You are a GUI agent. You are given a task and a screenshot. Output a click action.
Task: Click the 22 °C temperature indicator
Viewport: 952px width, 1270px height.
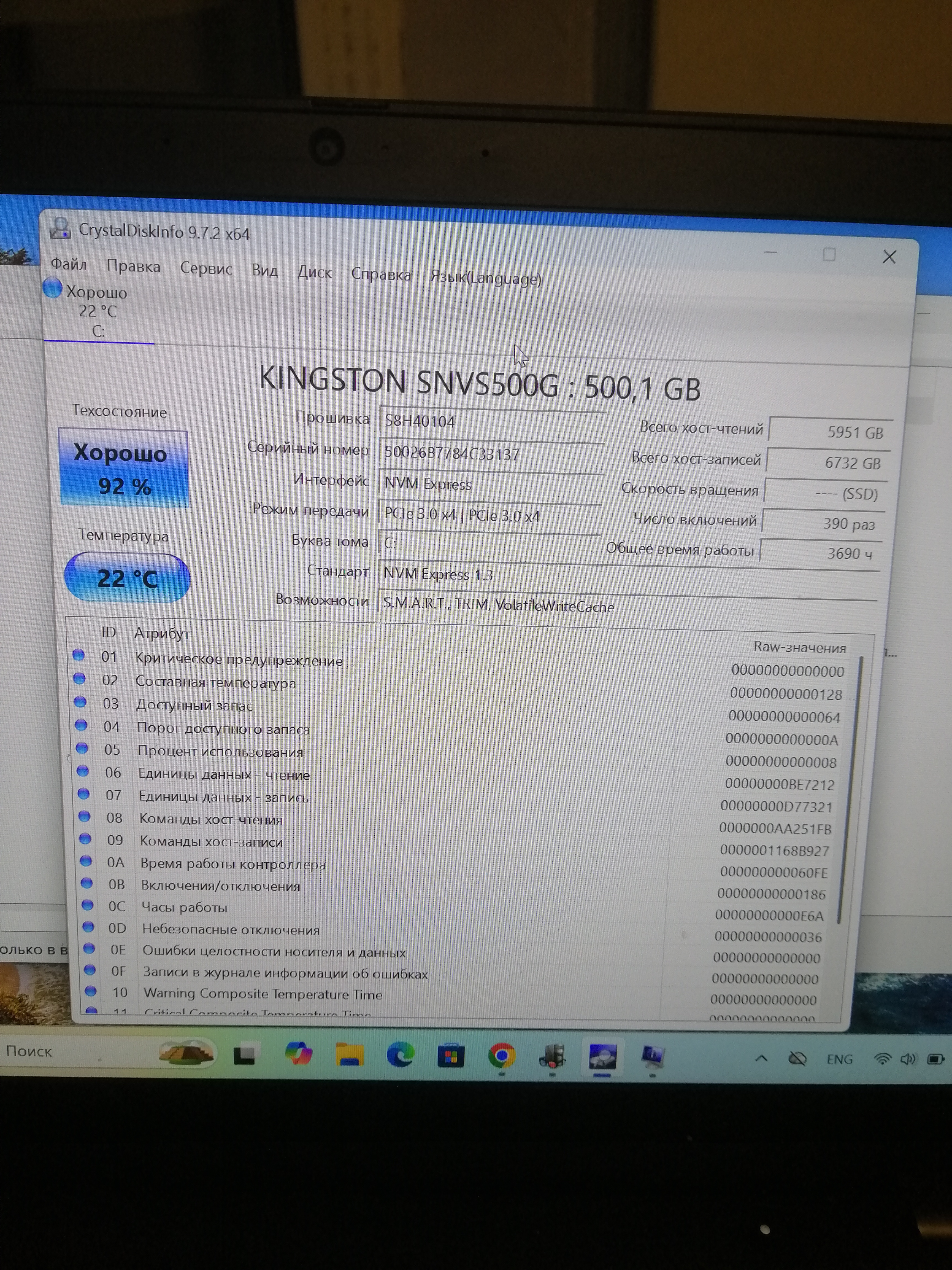coord(127,578)
